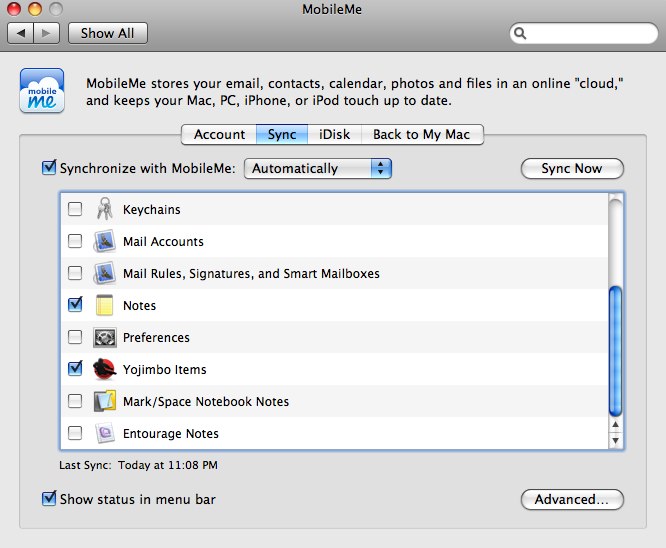Switch to the Account tab
The height and width of the screenshot is (548, 666).
tap(219, 135)
